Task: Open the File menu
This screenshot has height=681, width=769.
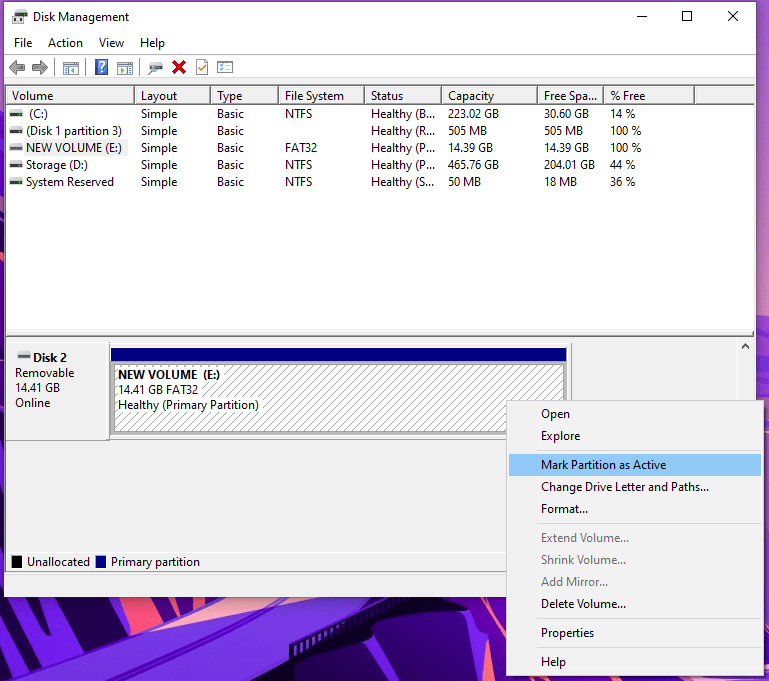Action: (x=23, y=43)
